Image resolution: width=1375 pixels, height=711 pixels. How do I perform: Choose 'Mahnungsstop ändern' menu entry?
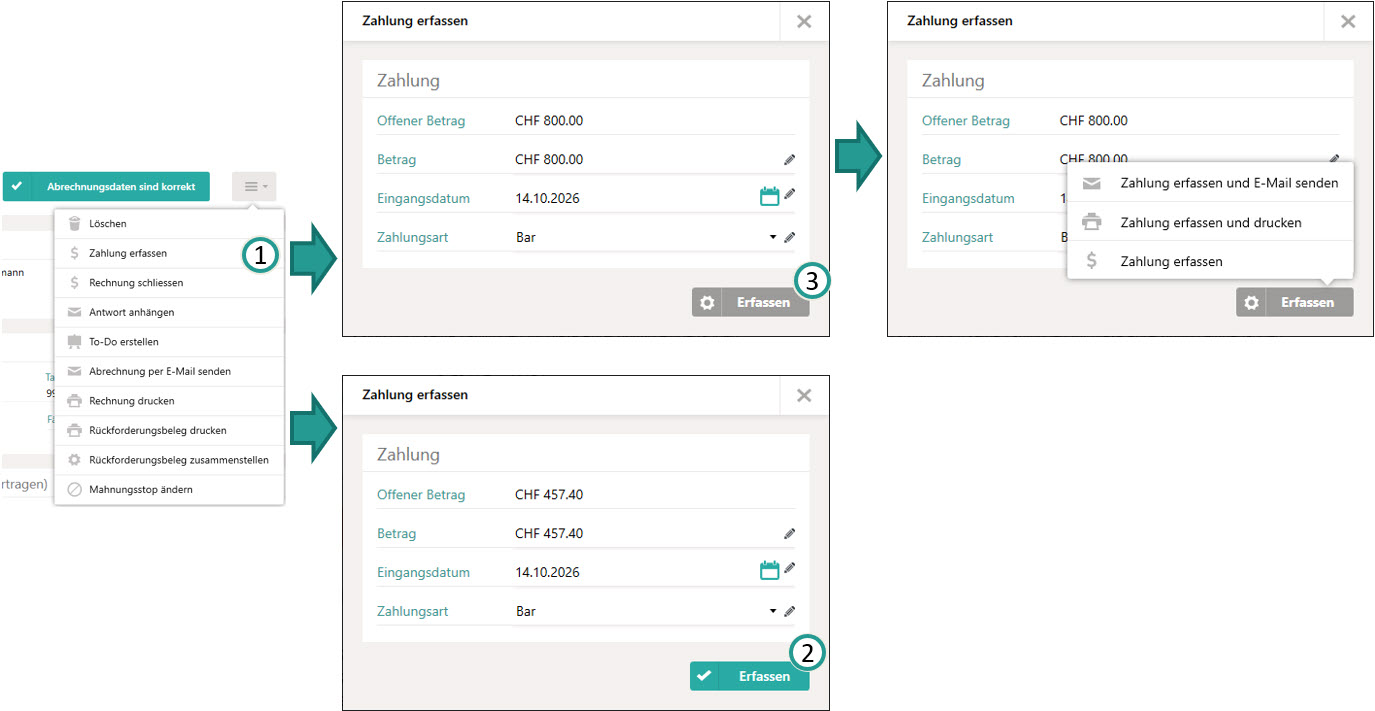pyautogui.click(x=169, y=490)
